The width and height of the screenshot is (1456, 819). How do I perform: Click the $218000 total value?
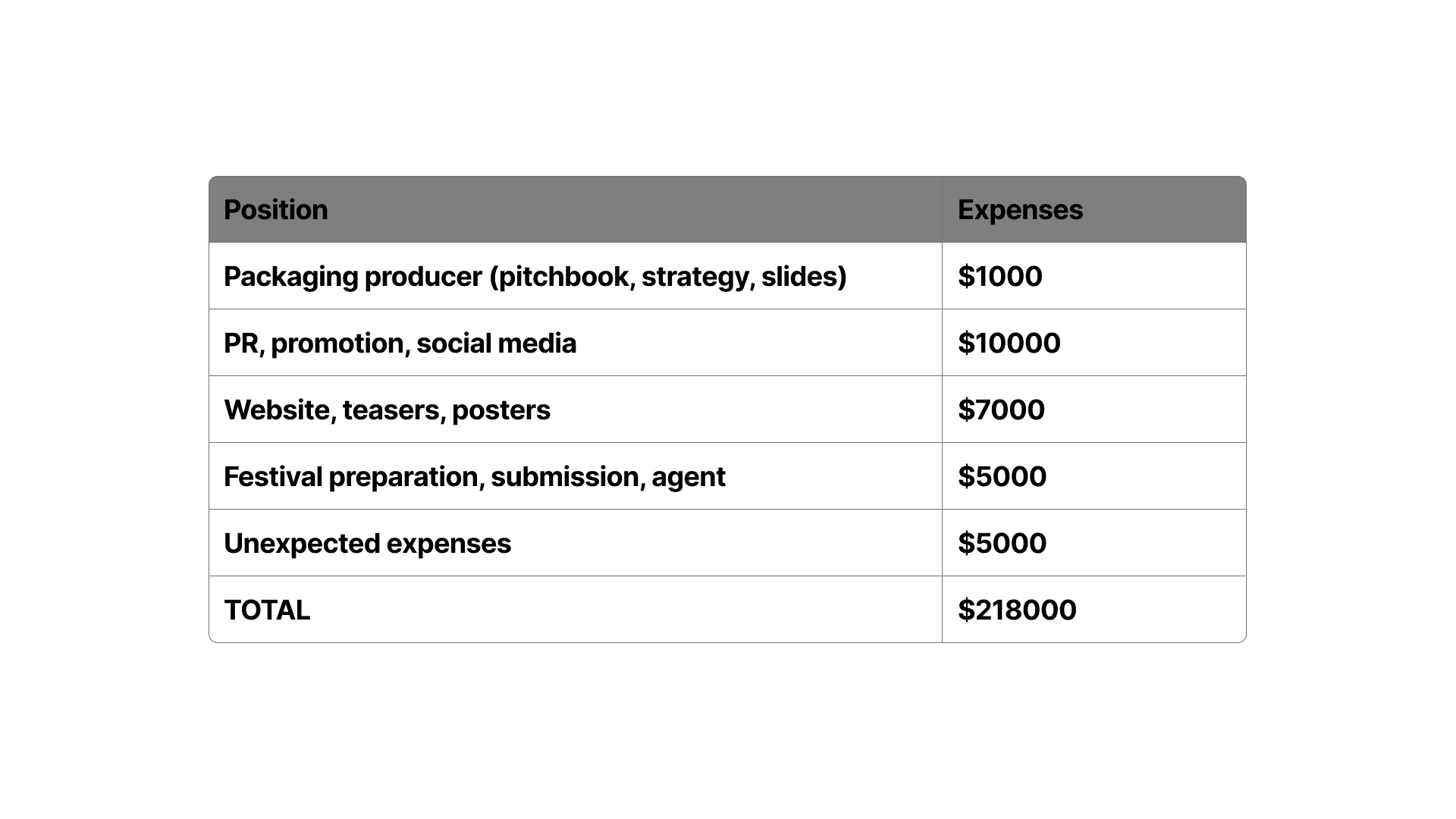point(1016,610)
